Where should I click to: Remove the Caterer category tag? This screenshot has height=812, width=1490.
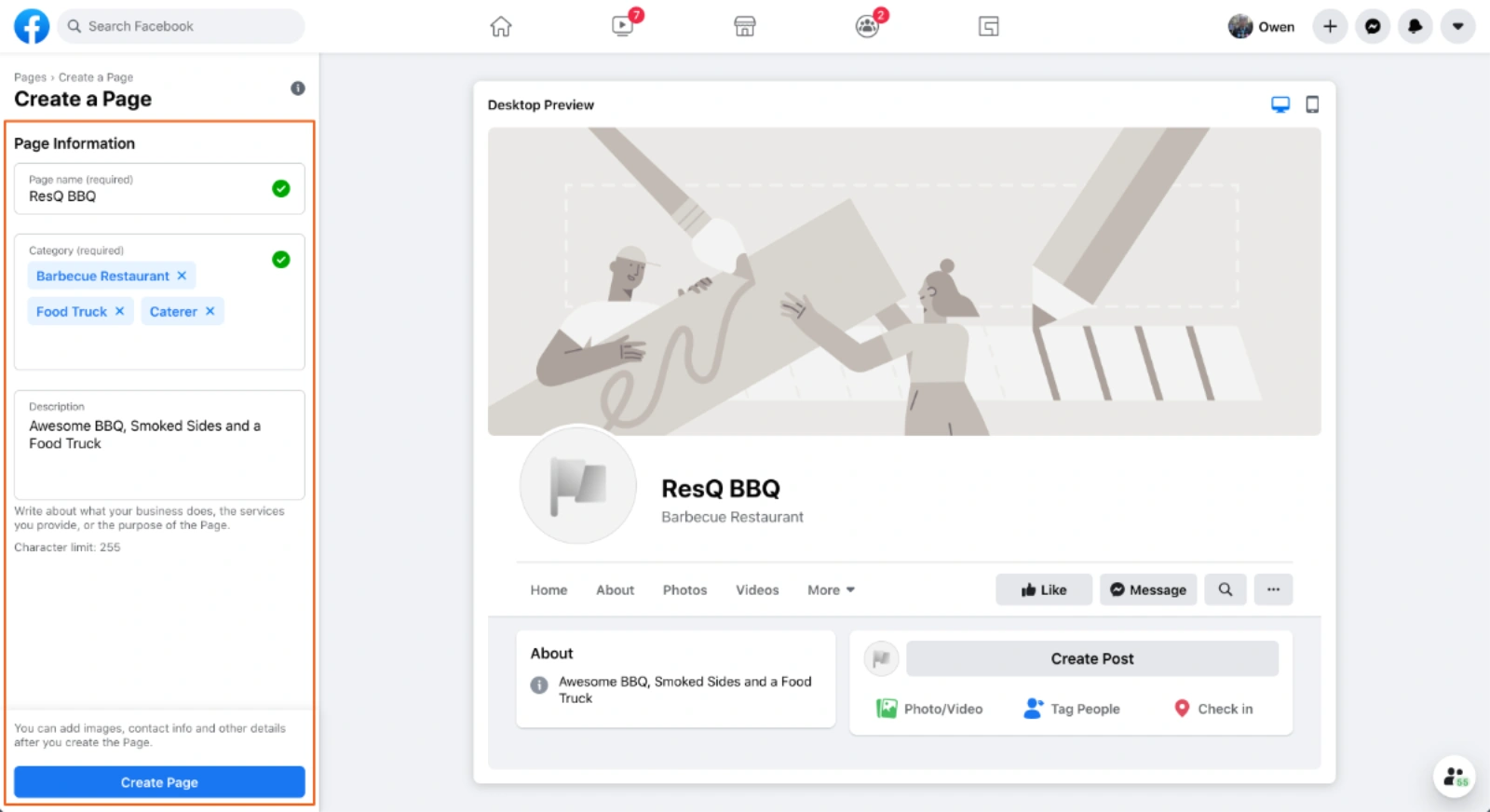point(210,311)
